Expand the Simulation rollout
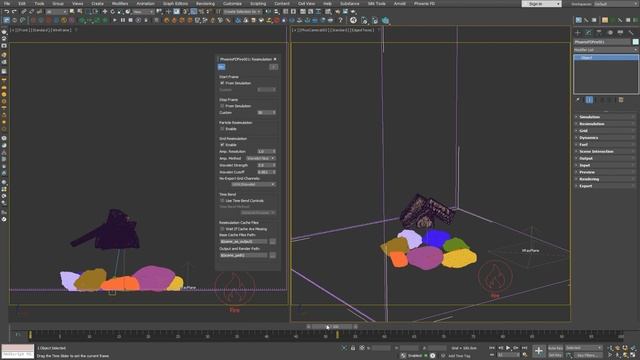Image resolution: width=640 pixels, height=360 pixels. (606, 117)
